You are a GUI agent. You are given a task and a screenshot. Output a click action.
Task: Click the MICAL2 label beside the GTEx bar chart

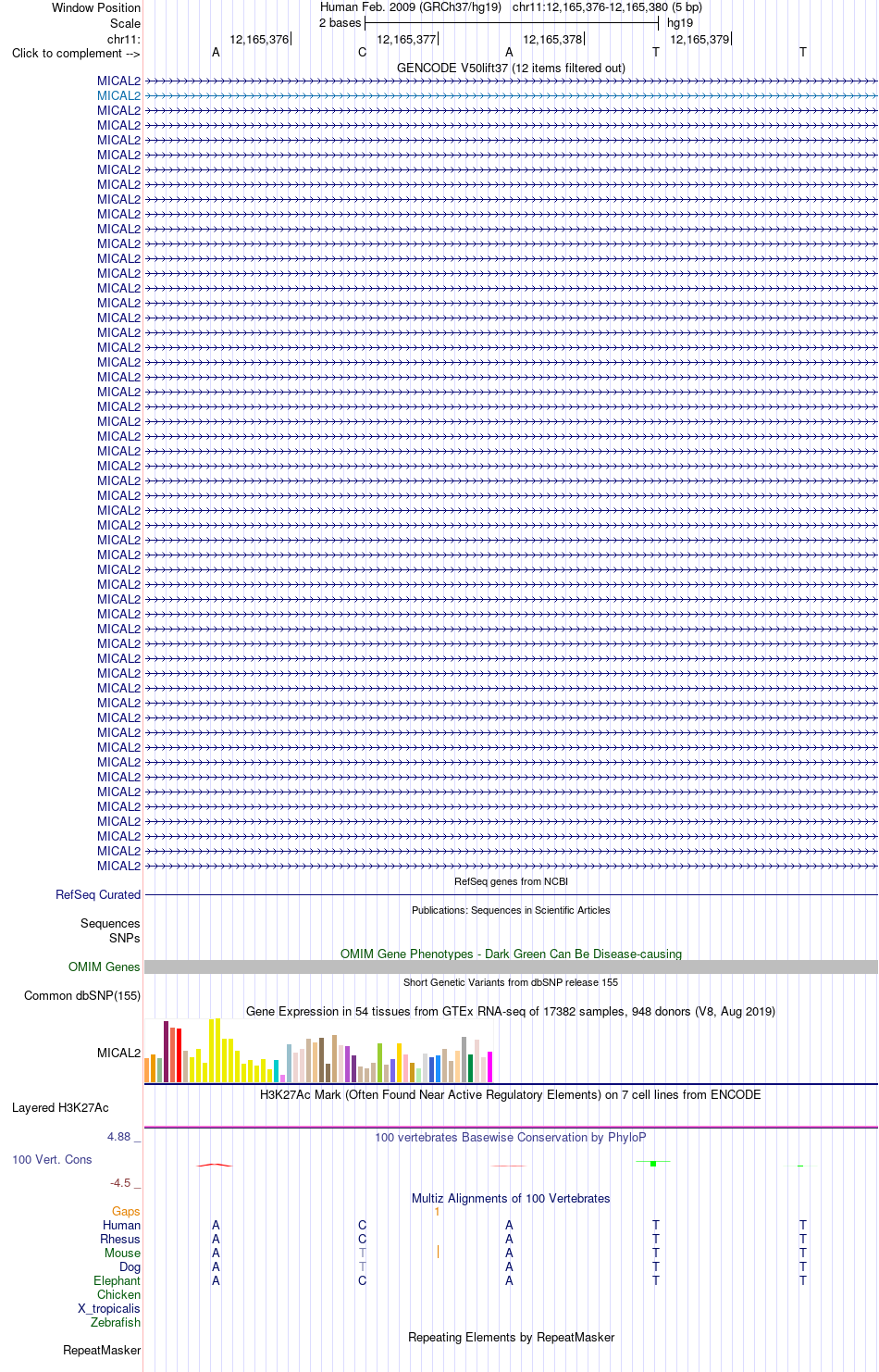click(118, 1053)
